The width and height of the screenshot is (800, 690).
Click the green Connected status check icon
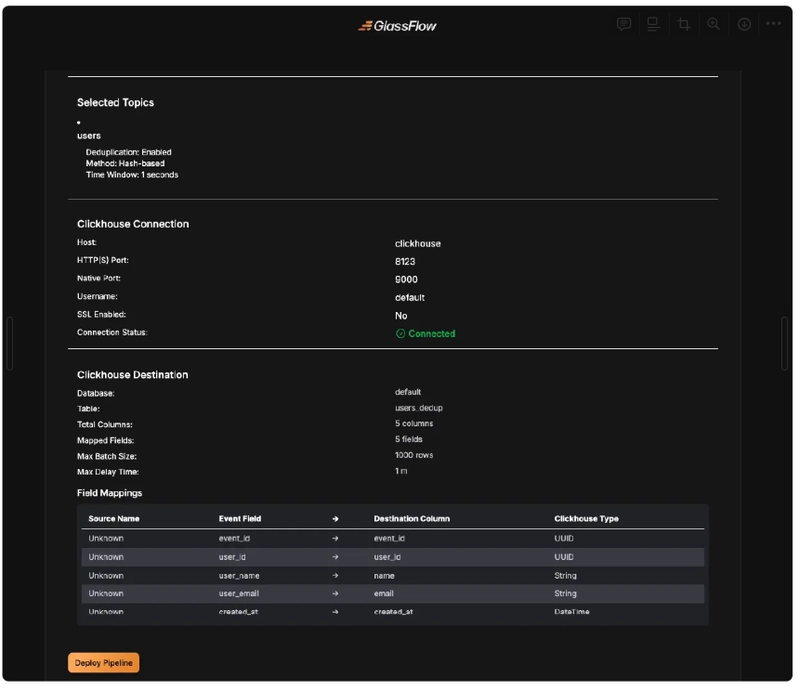(401, 333)
